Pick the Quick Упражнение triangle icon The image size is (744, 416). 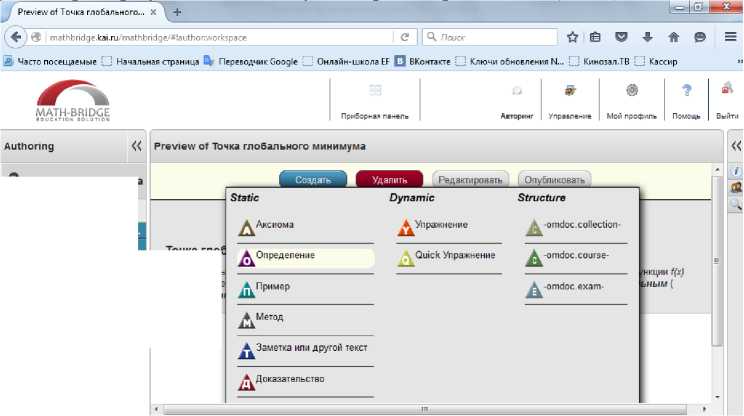pyautogui.click(x=406, y=259)
